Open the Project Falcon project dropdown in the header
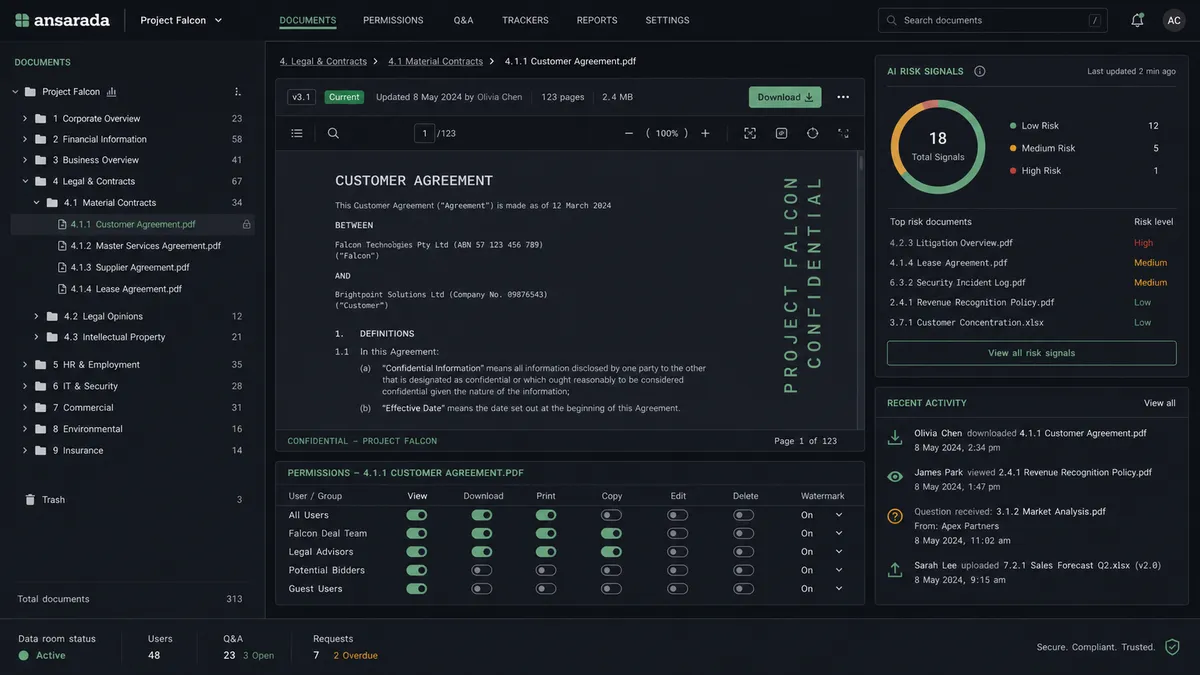This screenshot has height=675, width=1200. point(182,20)
